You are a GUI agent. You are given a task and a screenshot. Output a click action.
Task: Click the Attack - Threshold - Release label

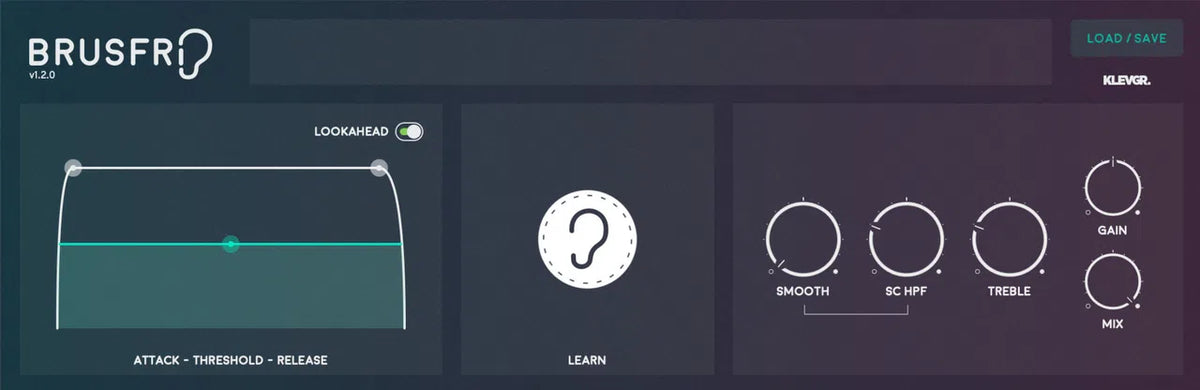click(x=231, y=359)
